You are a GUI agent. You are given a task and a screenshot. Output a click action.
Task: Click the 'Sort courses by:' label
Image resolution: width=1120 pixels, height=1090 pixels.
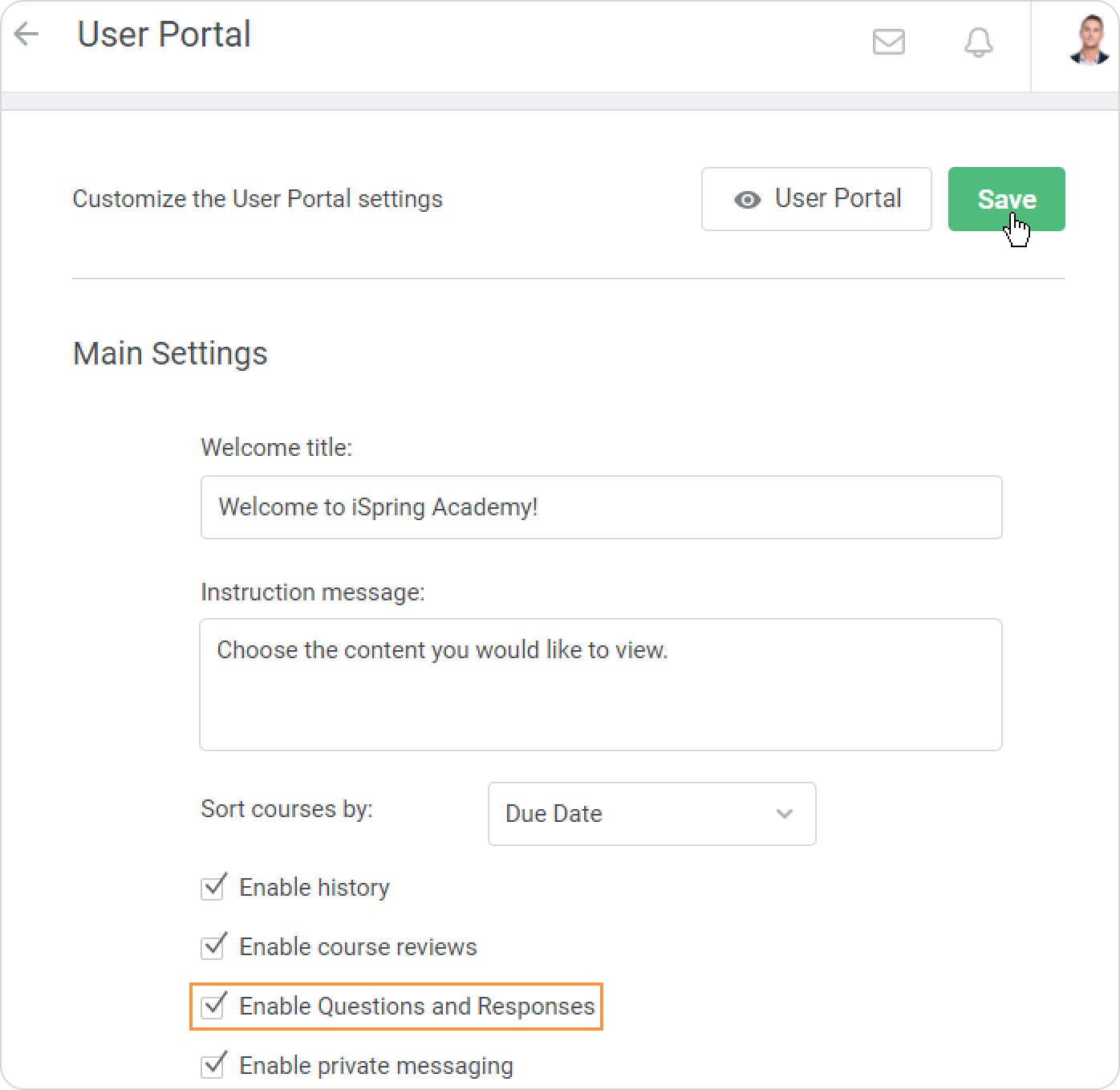coord(286,808)
